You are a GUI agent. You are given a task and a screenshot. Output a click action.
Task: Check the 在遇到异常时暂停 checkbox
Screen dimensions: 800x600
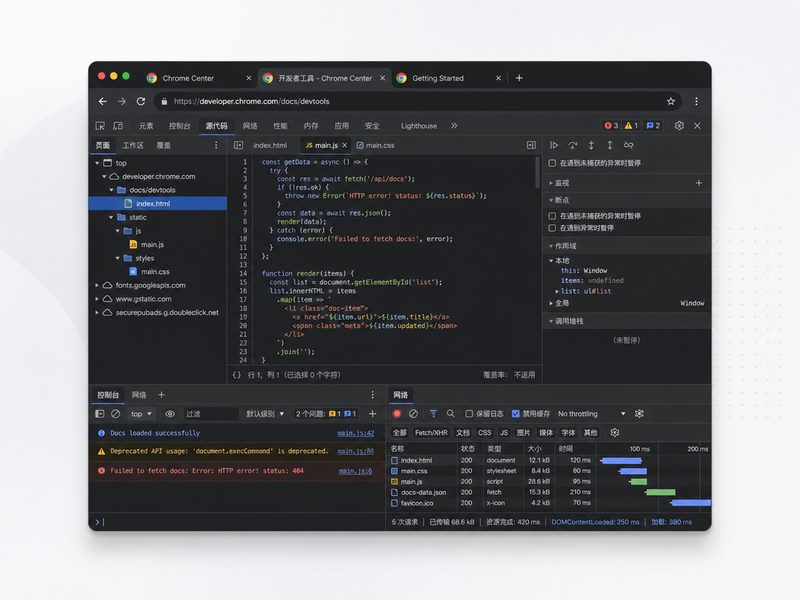coord(552,228)
